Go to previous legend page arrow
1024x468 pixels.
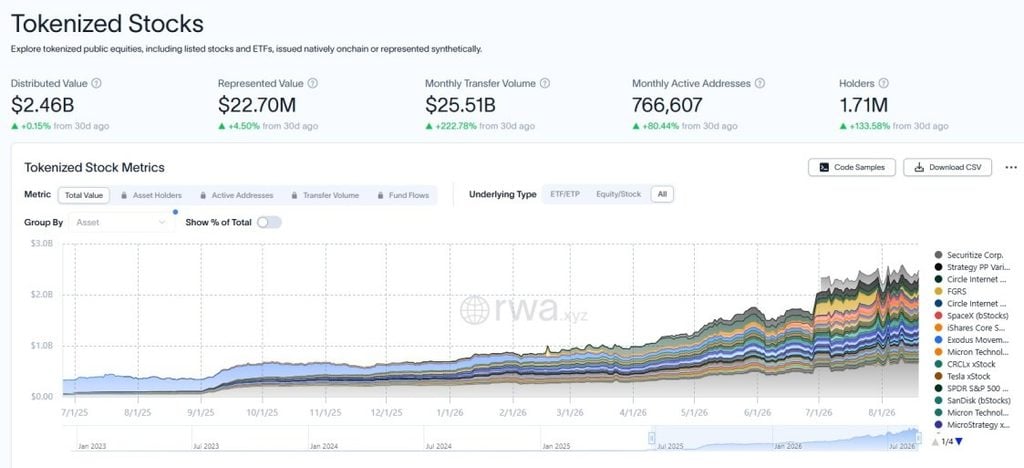coord(935,442)
